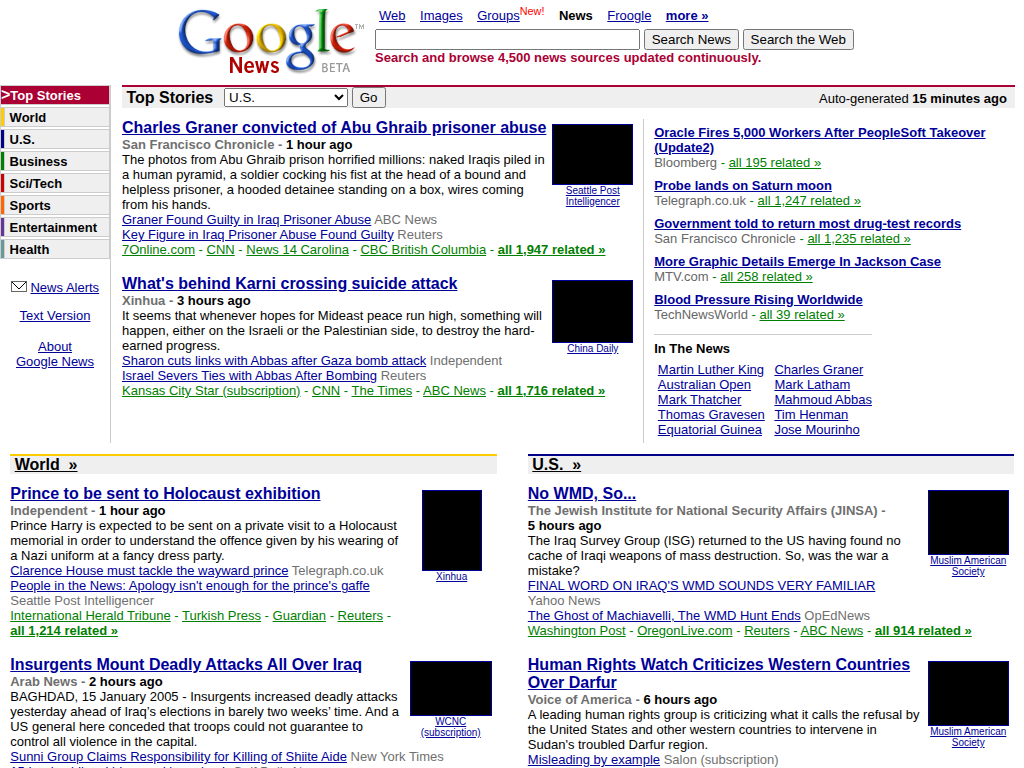Viewport: 1024px width, 768px height.
Task: Select Entertainment in the sidebar
Action: coord(55,227)
